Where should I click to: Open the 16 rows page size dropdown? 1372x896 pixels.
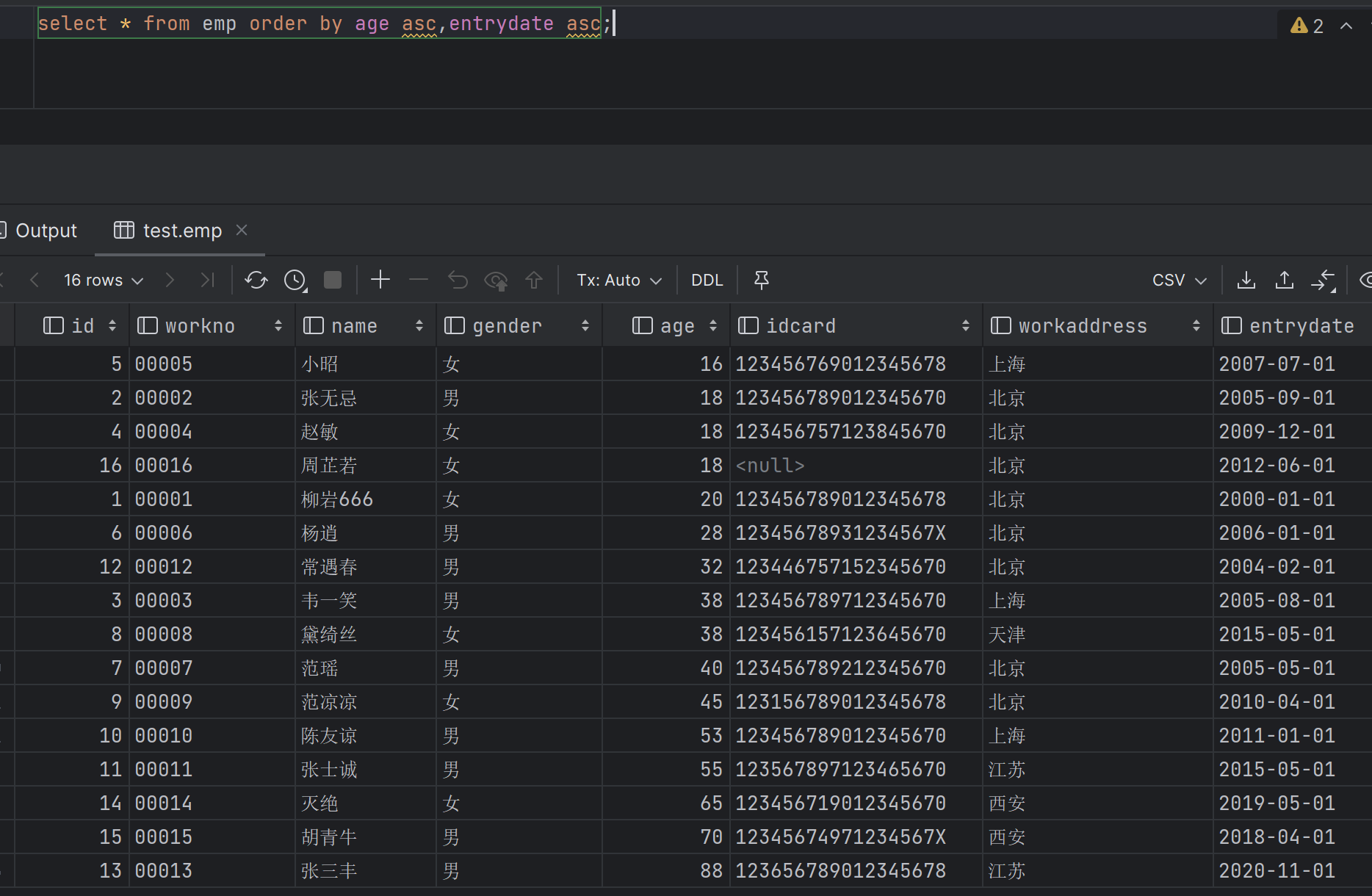pyautogui.click(x=104, y=280)
